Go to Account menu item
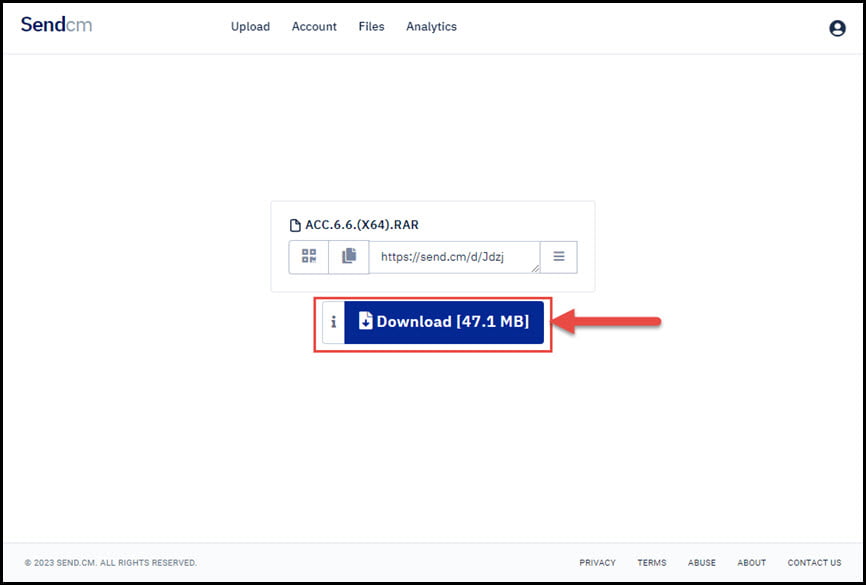Viewport: 866px width, 585px height. [x=314, y=27]
